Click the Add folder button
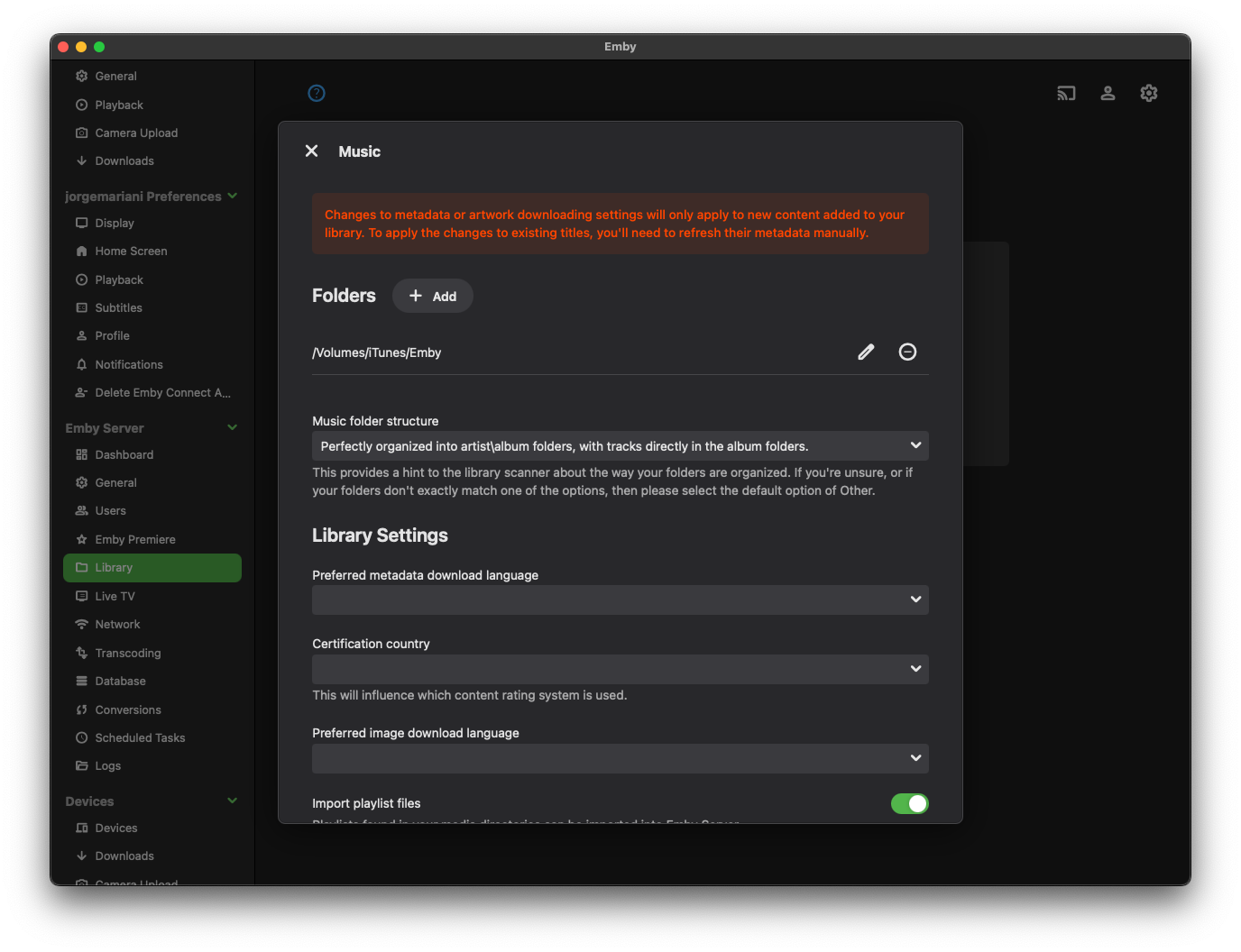This screenshot has width=1241, height=952. 433,296
